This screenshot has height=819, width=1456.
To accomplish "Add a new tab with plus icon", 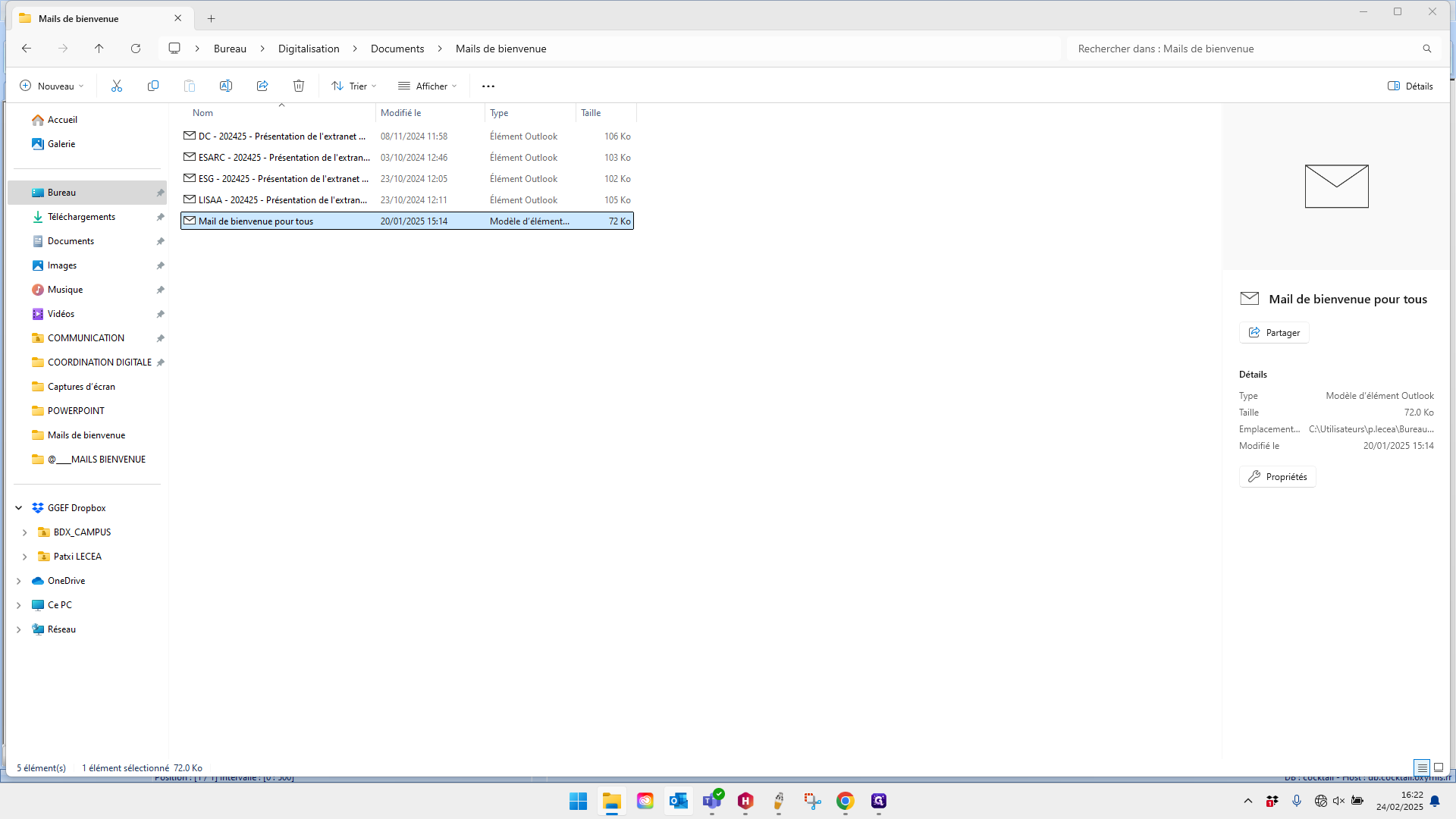I will pos(212,18).
